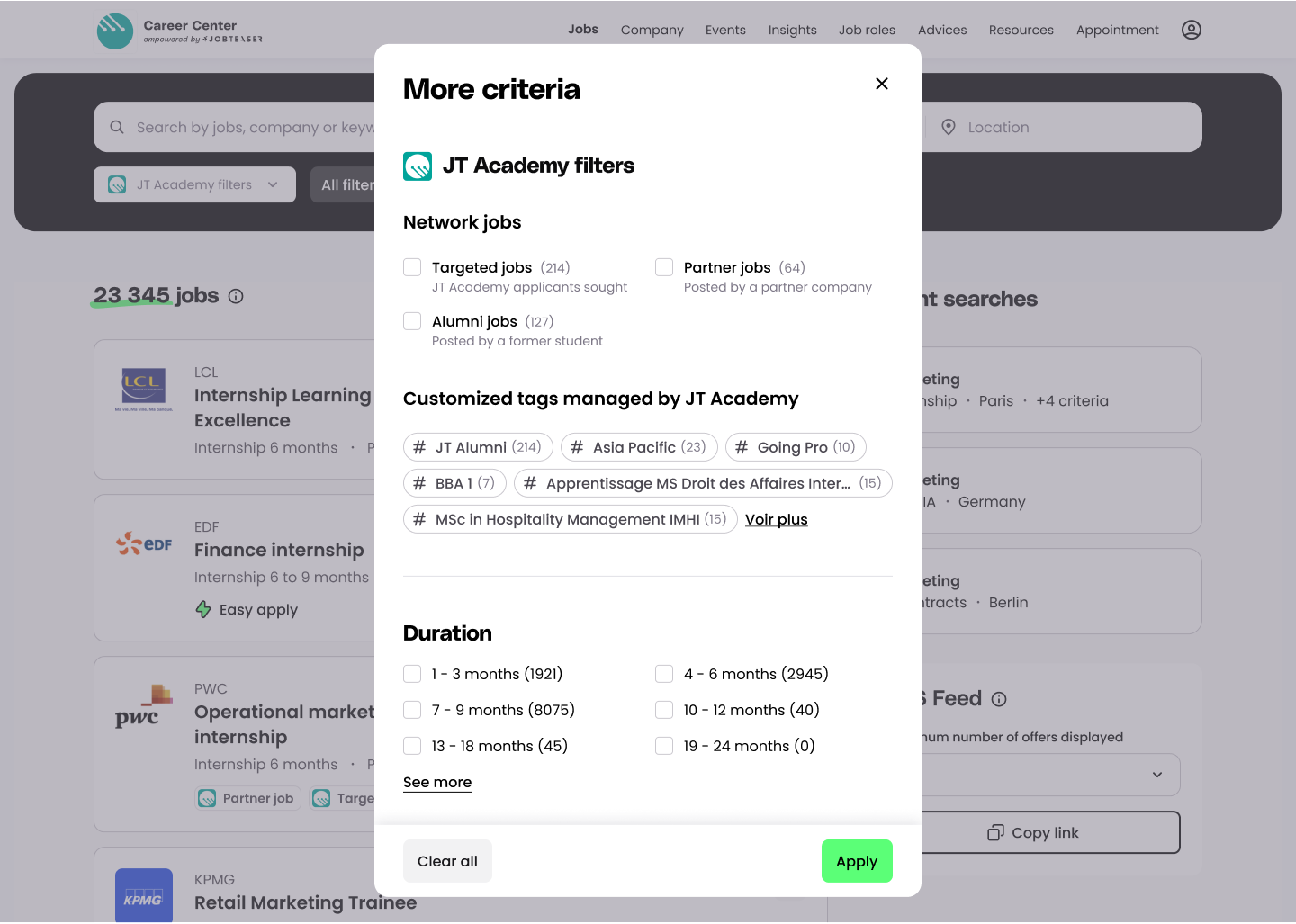The image size is (1296, 924).
Task: Open the Jobs nav tab
Action: (583, 29)
